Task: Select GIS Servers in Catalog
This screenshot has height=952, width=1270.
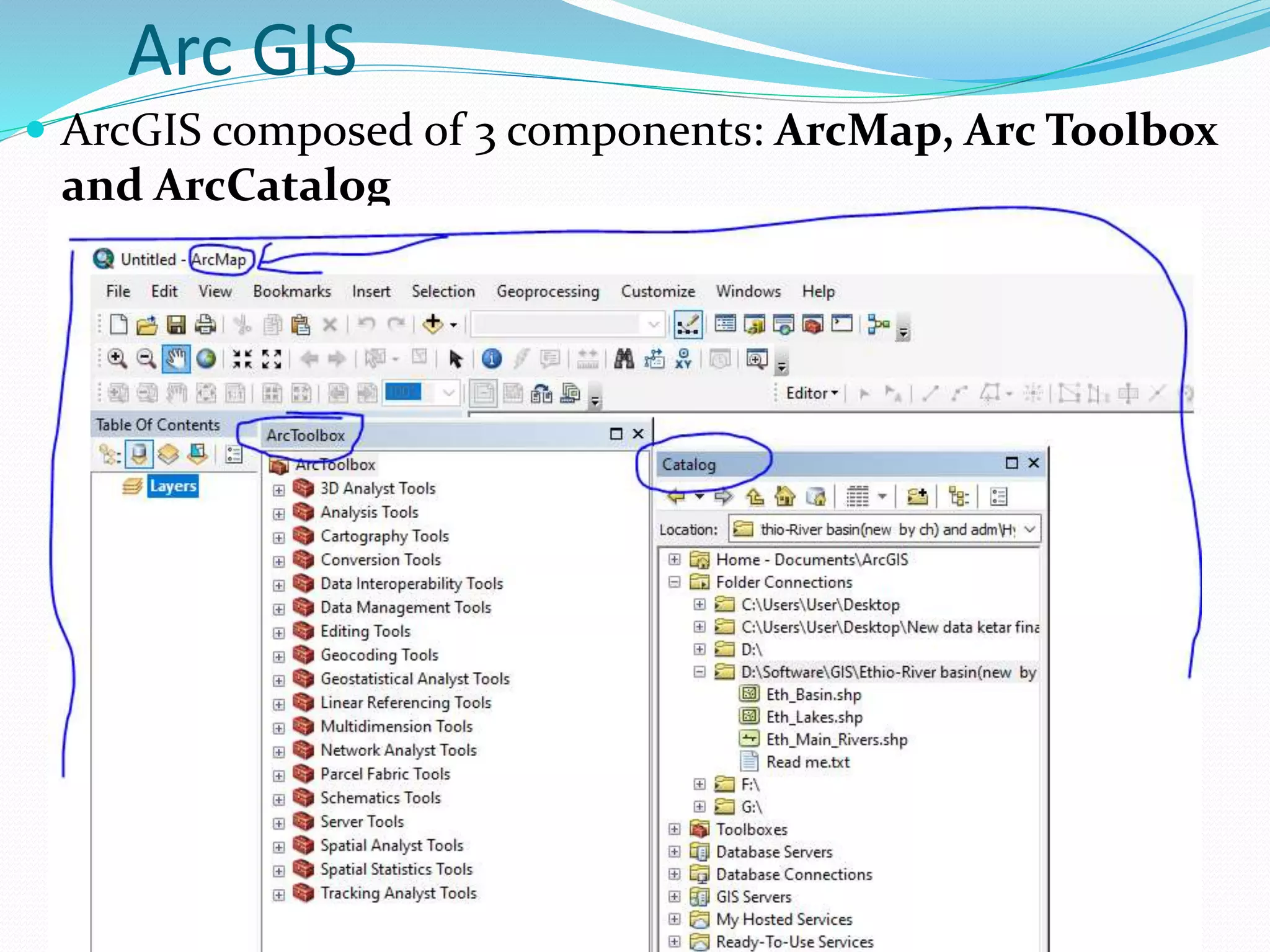Action: (753, 897)
